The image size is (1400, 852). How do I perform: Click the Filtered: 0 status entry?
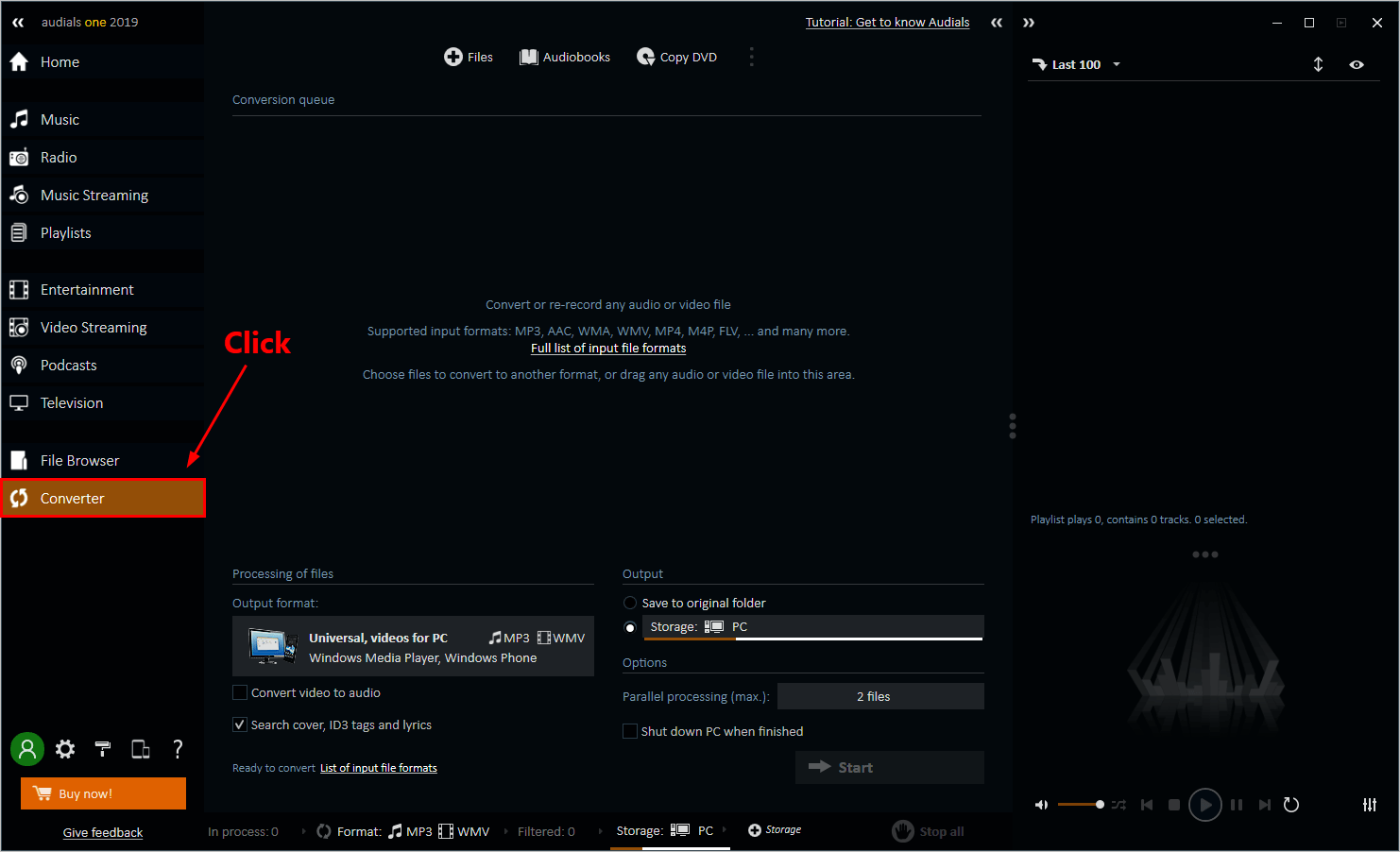(x=546, y=831)
